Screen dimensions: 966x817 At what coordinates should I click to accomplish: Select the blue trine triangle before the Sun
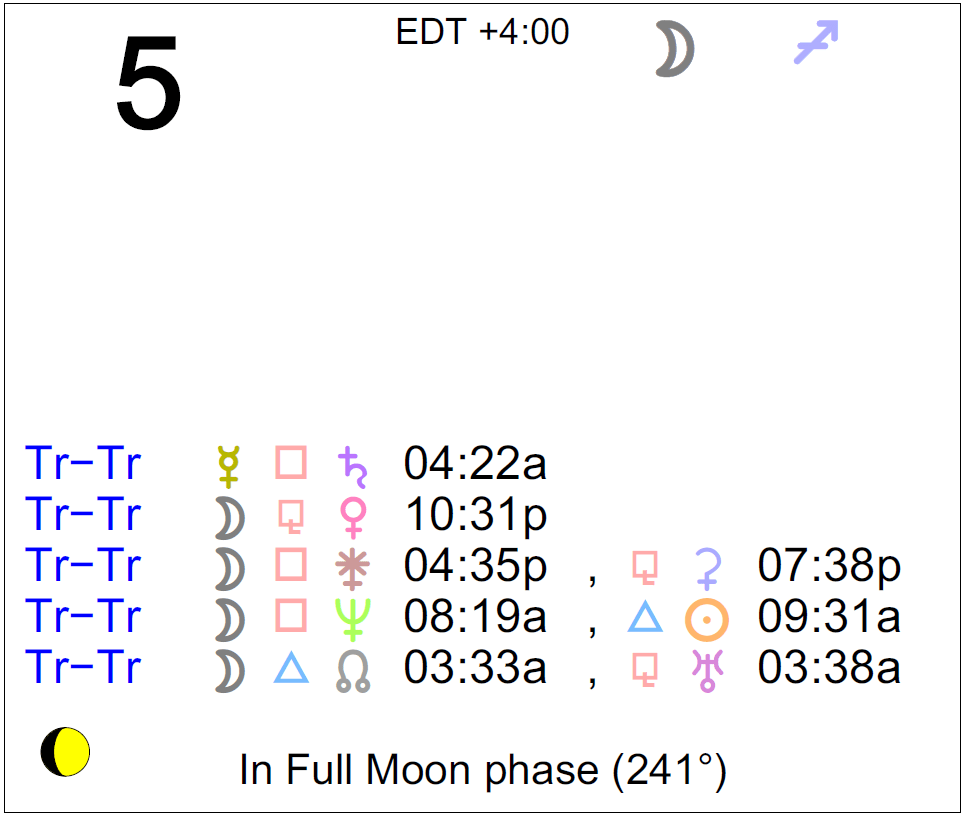click(x=645, y=618)
